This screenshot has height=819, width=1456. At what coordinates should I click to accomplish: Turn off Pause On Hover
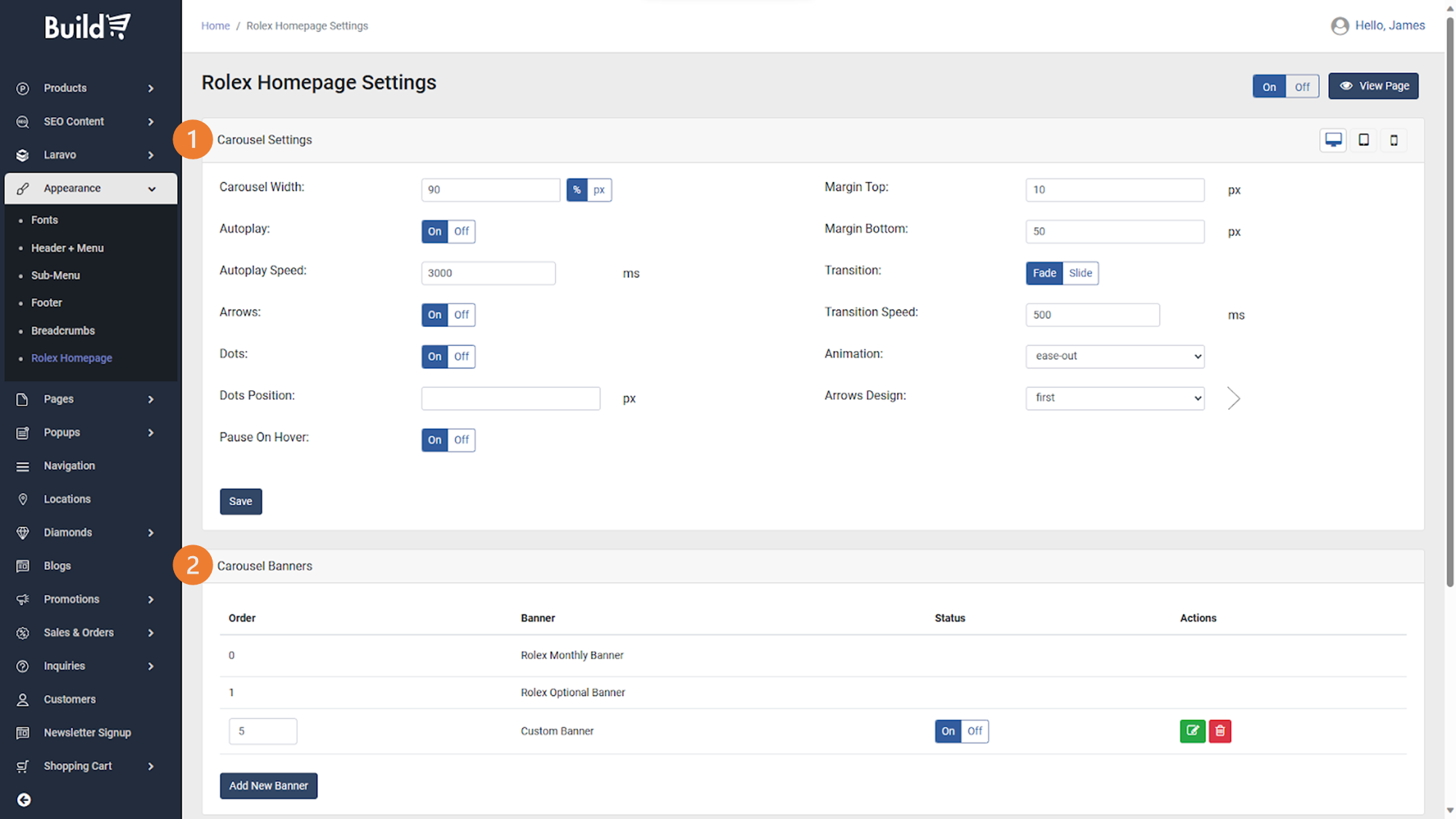pyautogui.click(x=462, y=440)
